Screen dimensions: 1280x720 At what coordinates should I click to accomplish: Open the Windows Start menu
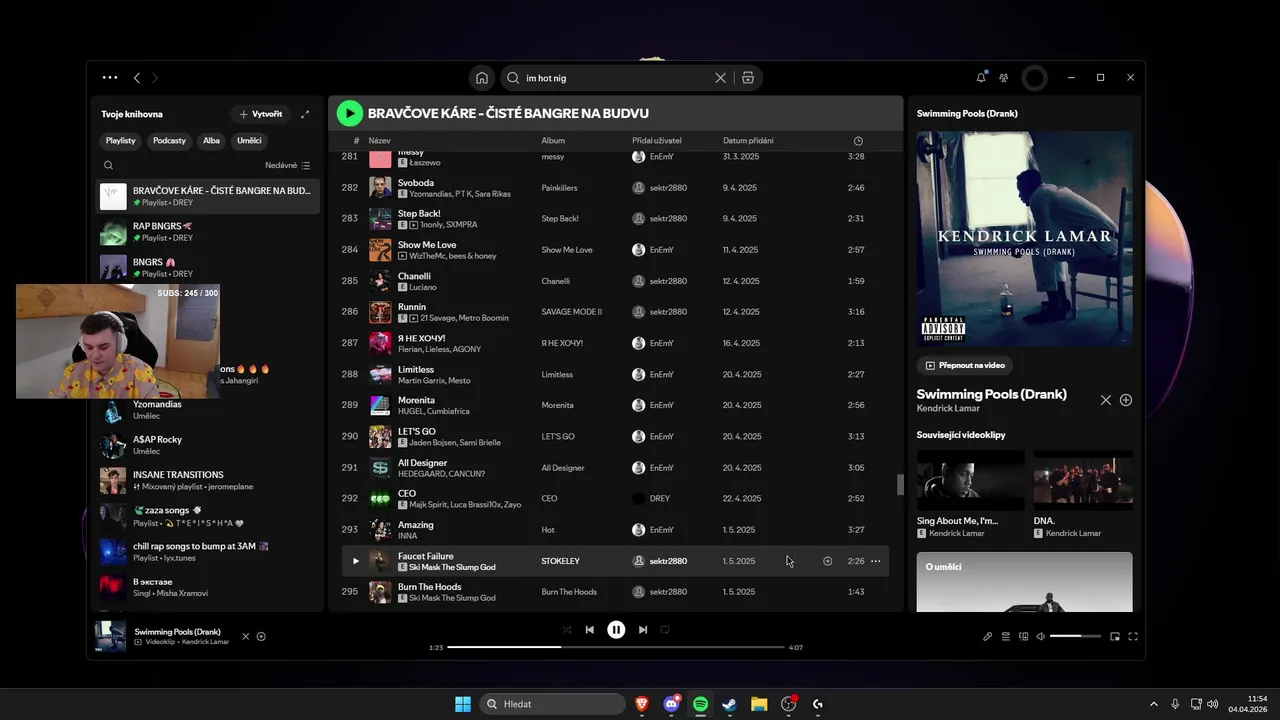[463, 704]
